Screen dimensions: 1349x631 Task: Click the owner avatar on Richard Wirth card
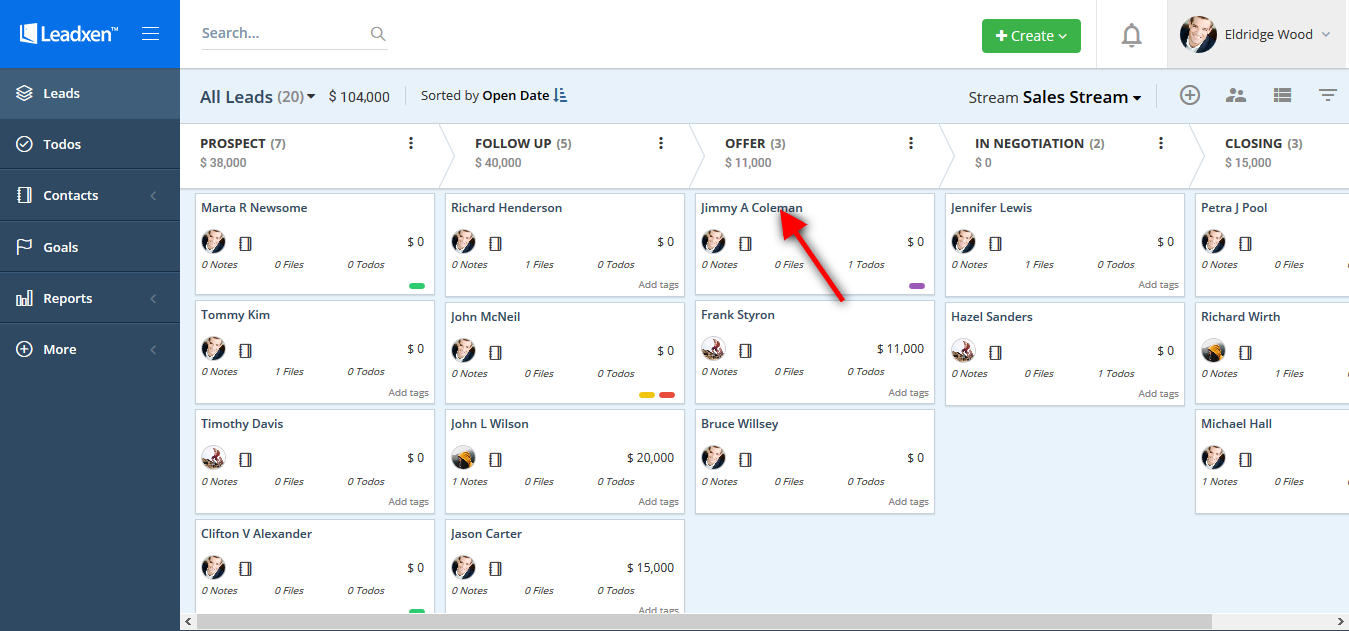pyautogui.click(x=1213, y=350)
